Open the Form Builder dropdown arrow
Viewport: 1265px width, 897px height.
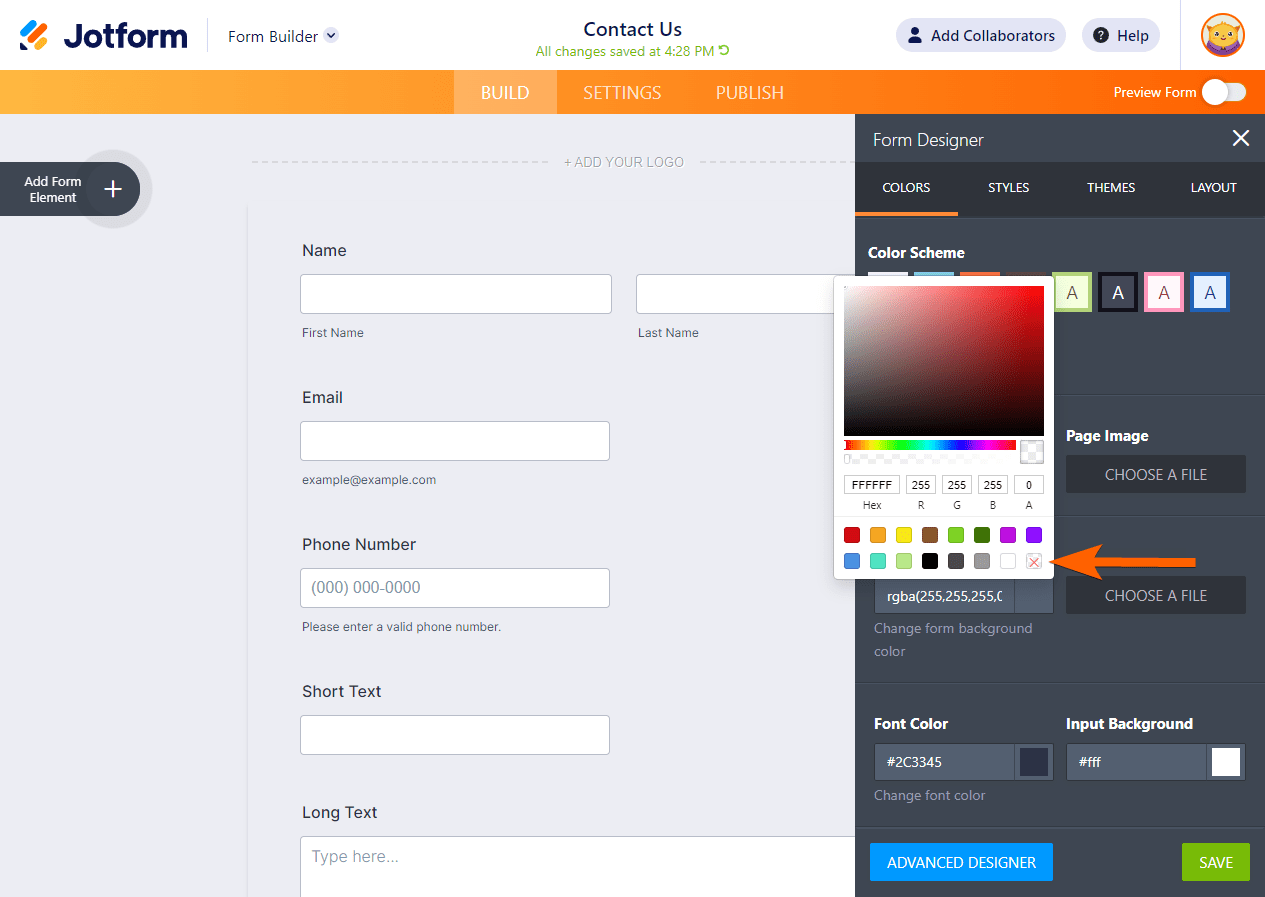[331, 36]
